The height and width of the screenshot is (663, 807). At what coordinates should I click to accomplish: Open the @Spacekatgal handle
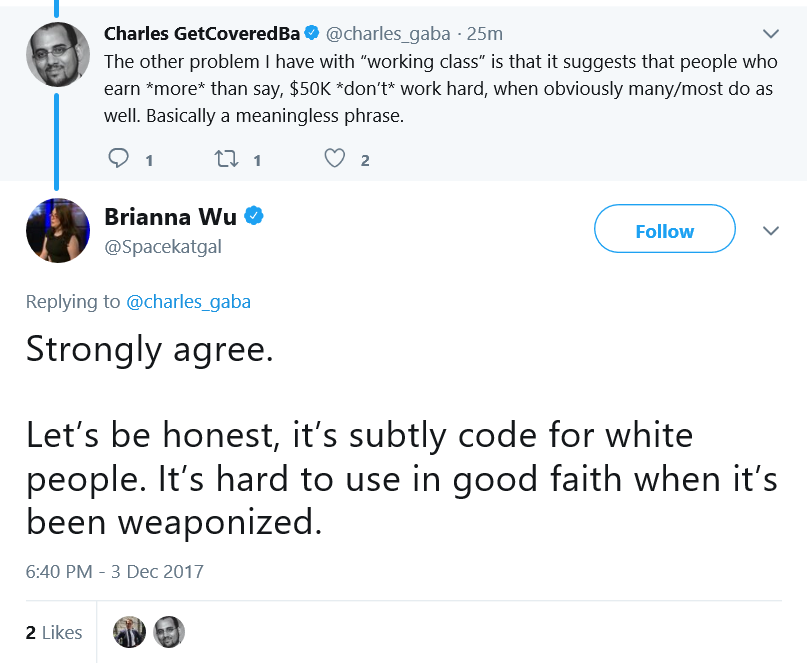[x=163, y=247]
